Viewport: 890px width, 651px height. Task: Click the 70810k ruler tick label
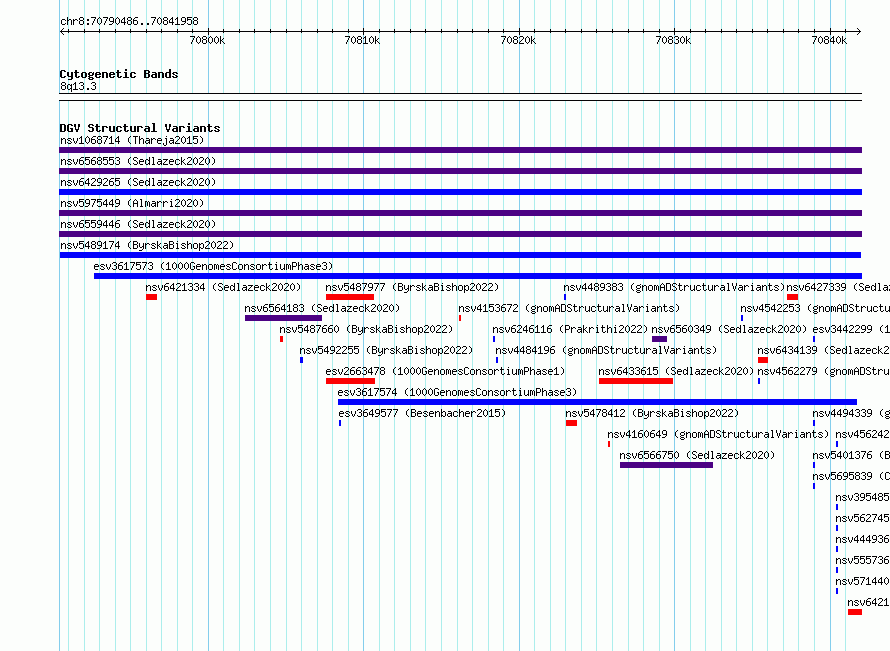pyautogui.click(x=362, y=40)
